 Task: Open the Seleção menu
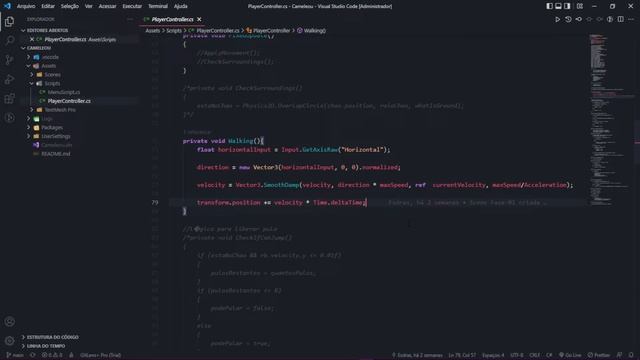coord(69,6)
